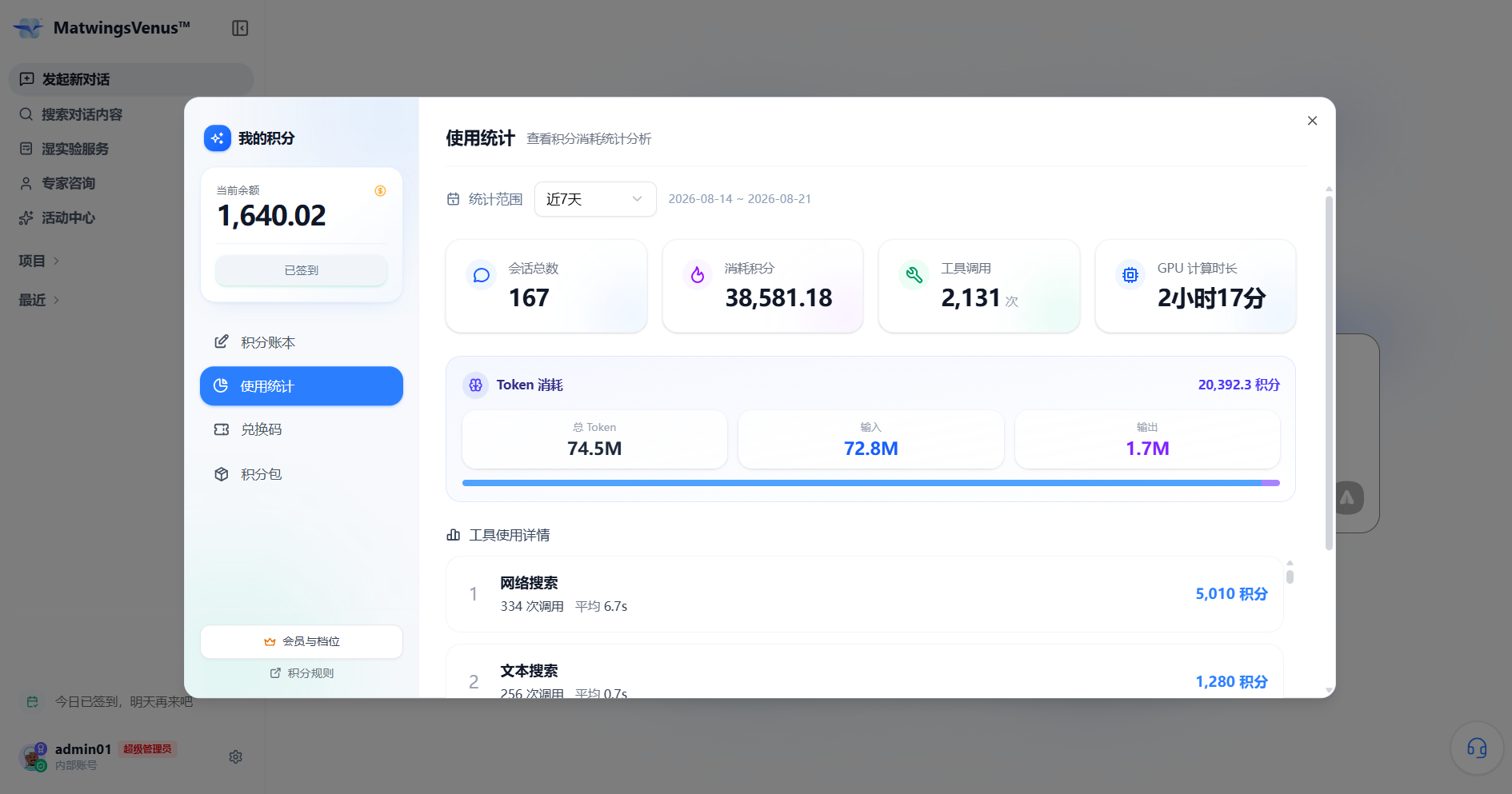Click the MatwingsVenus logo icon
The height and width of the screenshot is (794, 1512).
pyautogui.click(x=28, y=28)
